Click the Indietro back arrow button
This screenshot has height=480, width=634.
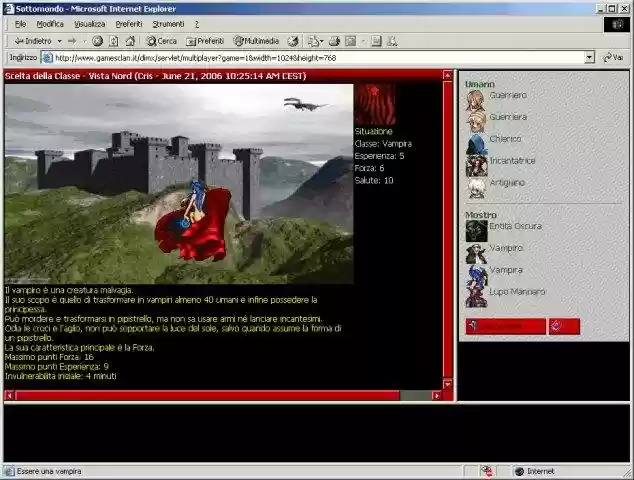pyautogui.click(x=33, y=41)
